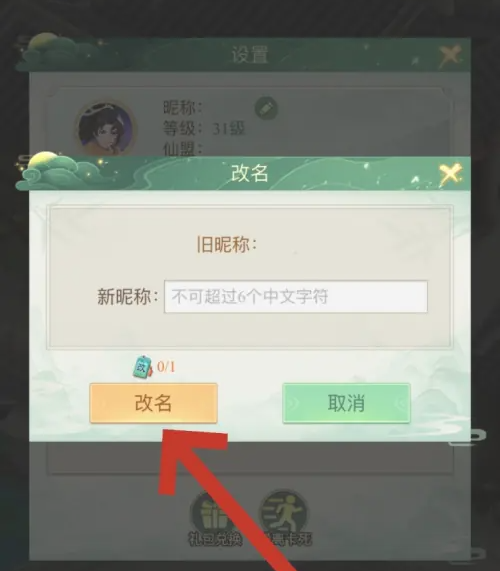Tap the running man stuck-escape icon
The width and height of the screenshot is (500, 571).
click(x=284, y=513)
